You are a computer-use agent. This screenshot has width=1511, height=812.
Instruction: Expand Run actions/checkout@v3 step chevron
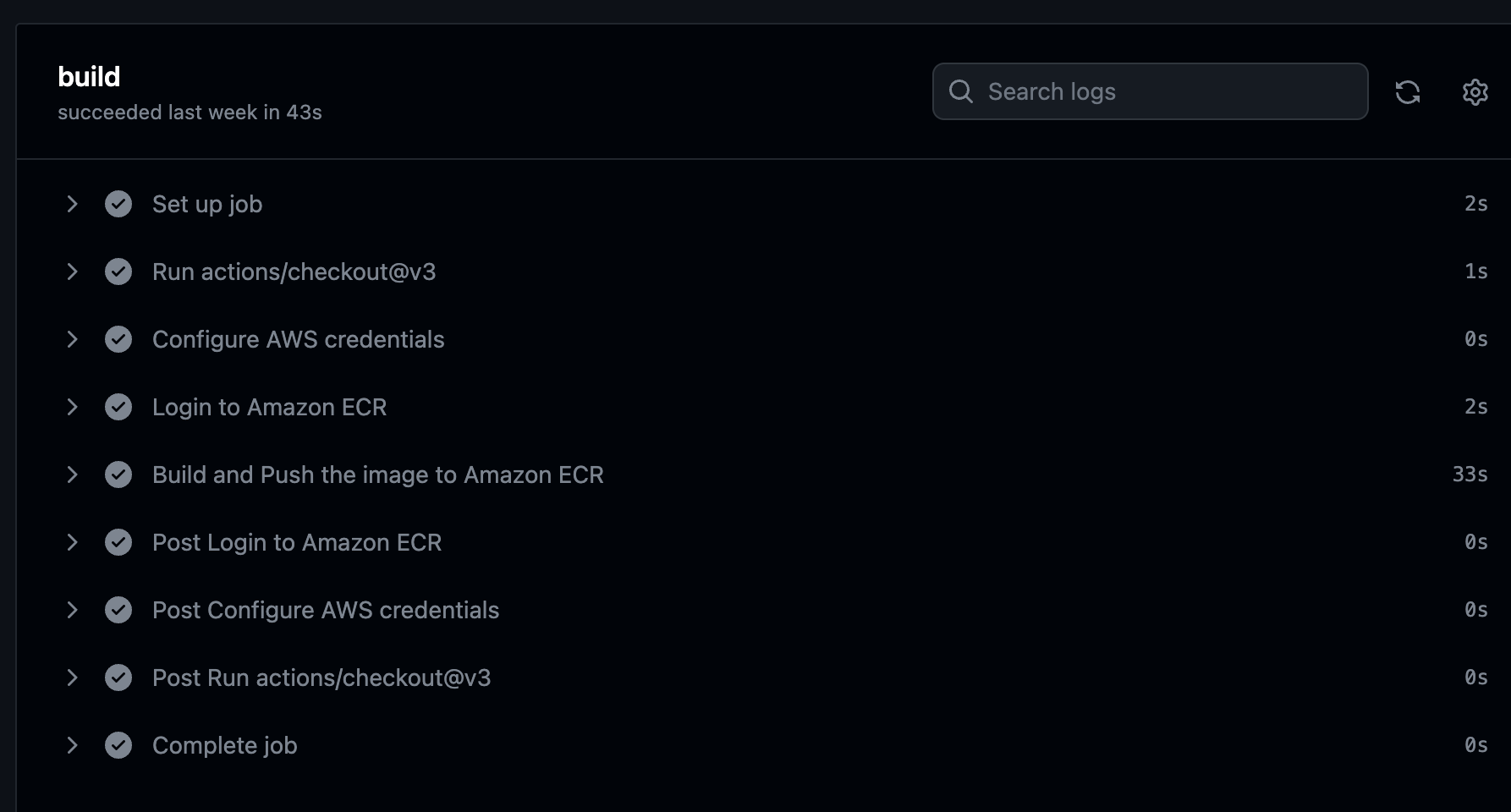72,272
